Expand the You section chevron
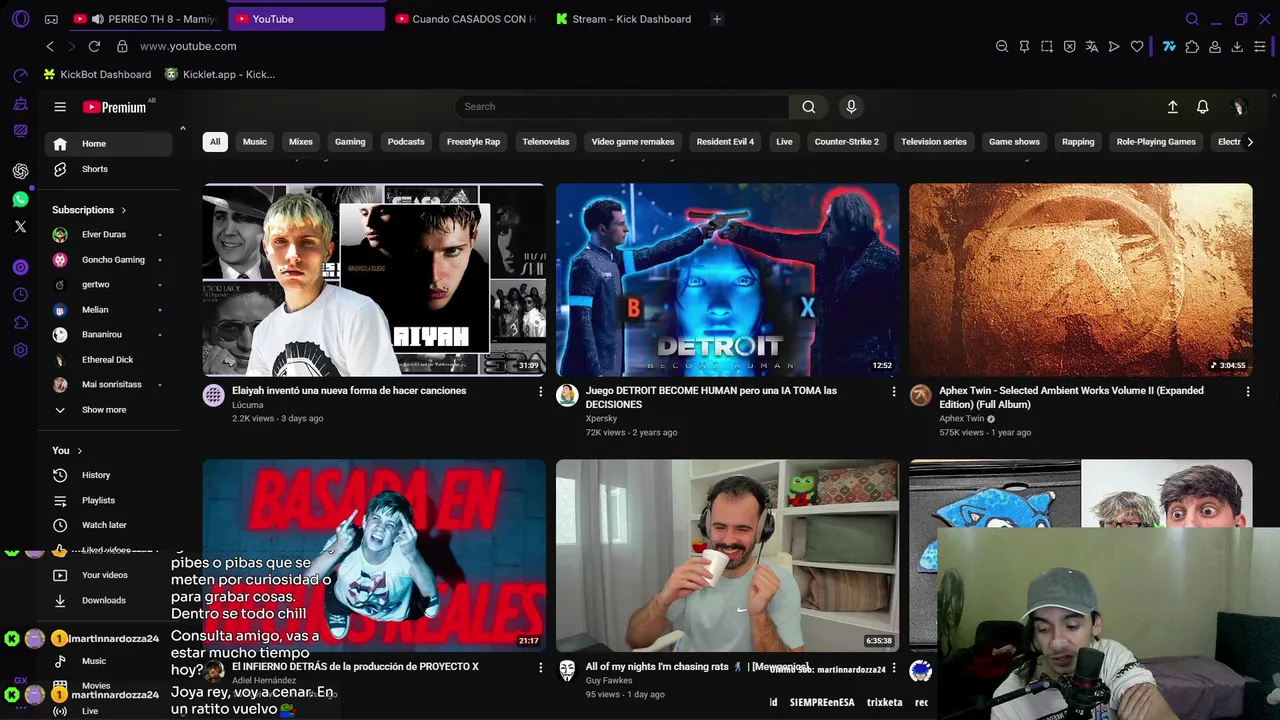 coord(80,451)
